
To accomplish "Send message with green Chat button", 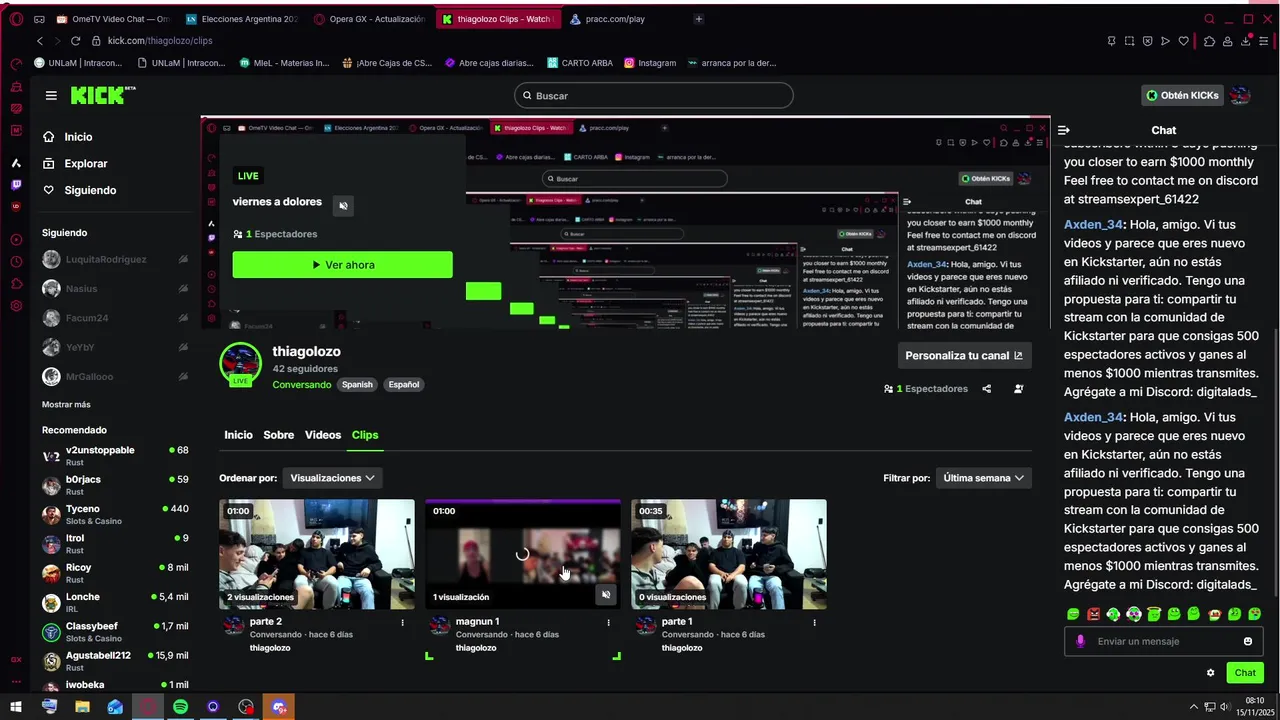I will pyautogui.click(x=1245, y=673).
